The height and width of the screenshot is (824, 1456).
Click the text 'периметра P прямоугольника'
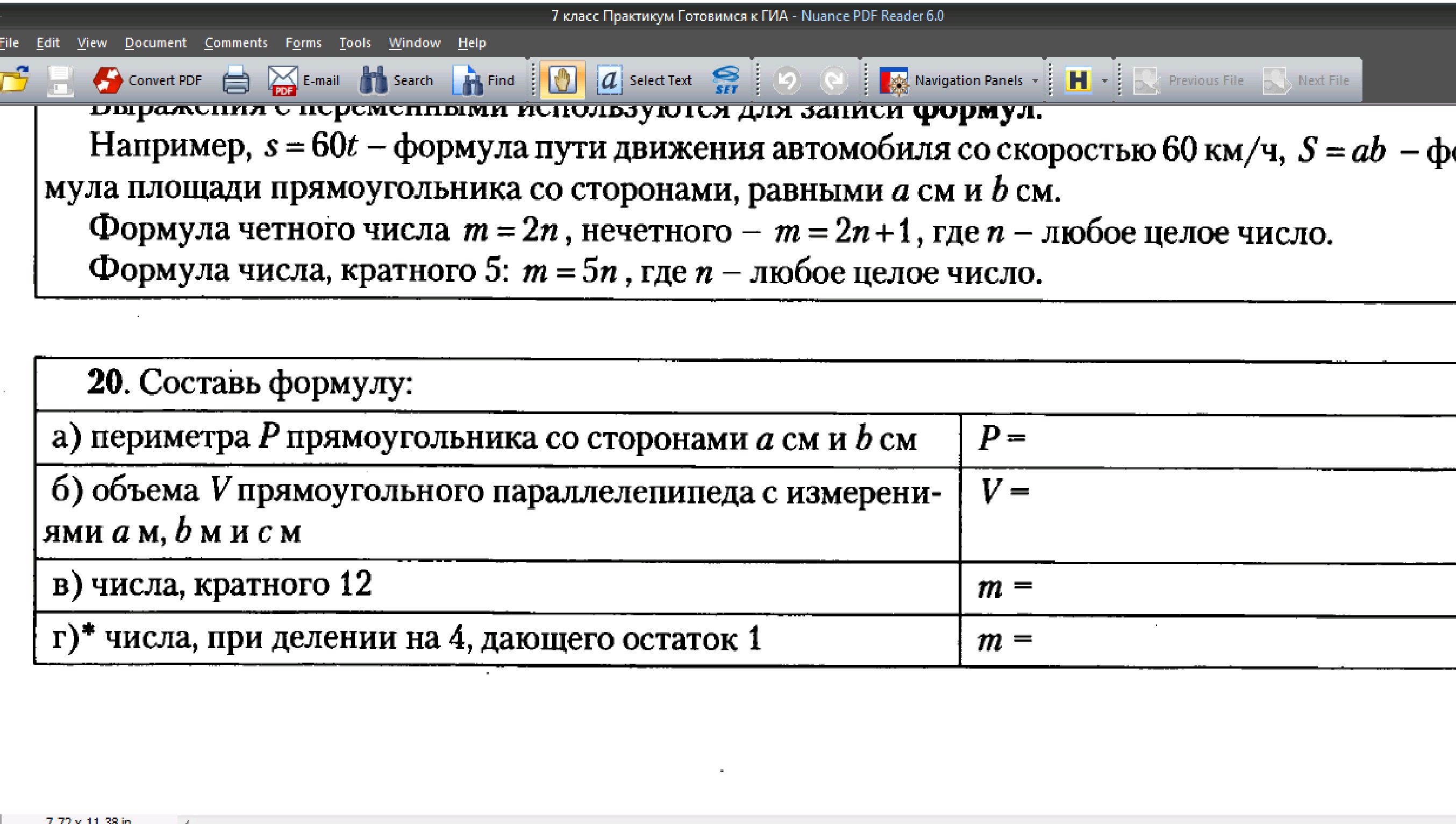pos(313,438)
